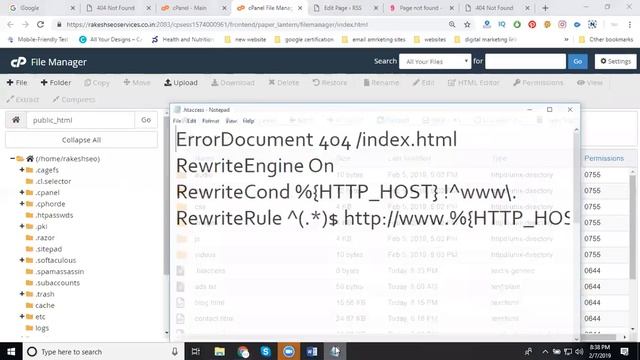
Task: Collapse the /home/rakeshseo root node
Action: pos(13,158)
